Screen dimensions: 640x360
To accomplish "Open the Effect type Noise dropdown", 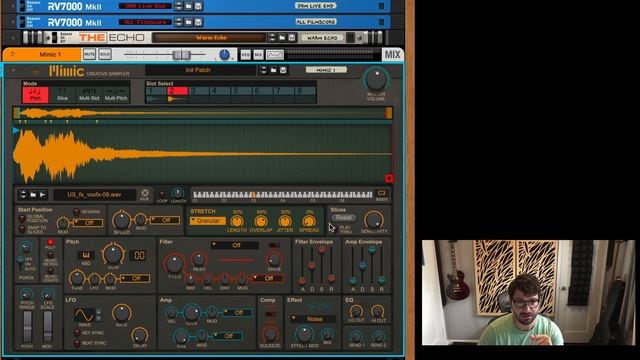I will tap(313, 319).
